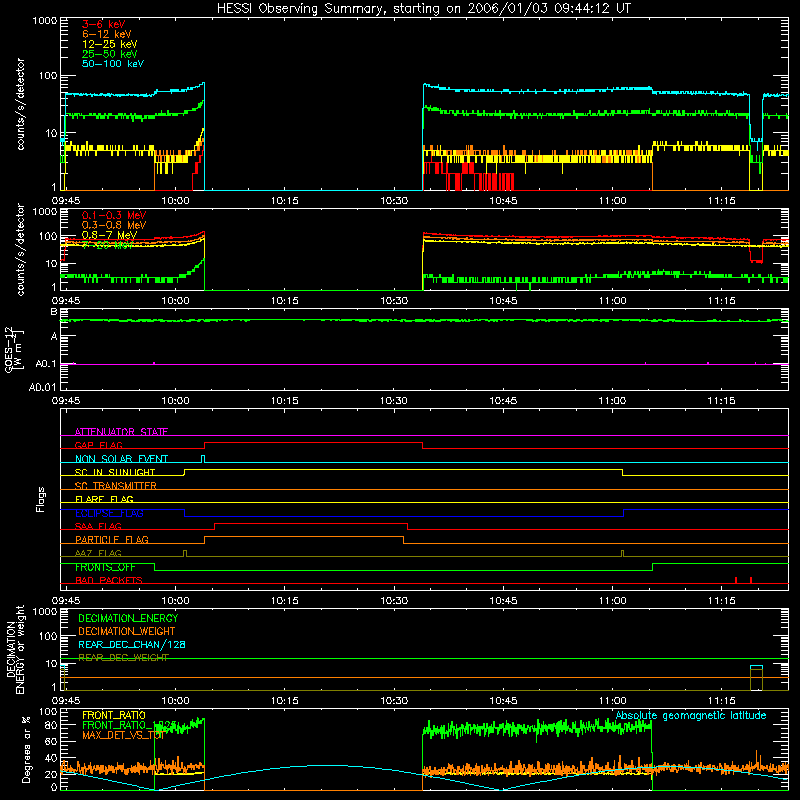Select the 50-100 keV legend label
This screenshot has width=800, height=800.
point(113,64)
